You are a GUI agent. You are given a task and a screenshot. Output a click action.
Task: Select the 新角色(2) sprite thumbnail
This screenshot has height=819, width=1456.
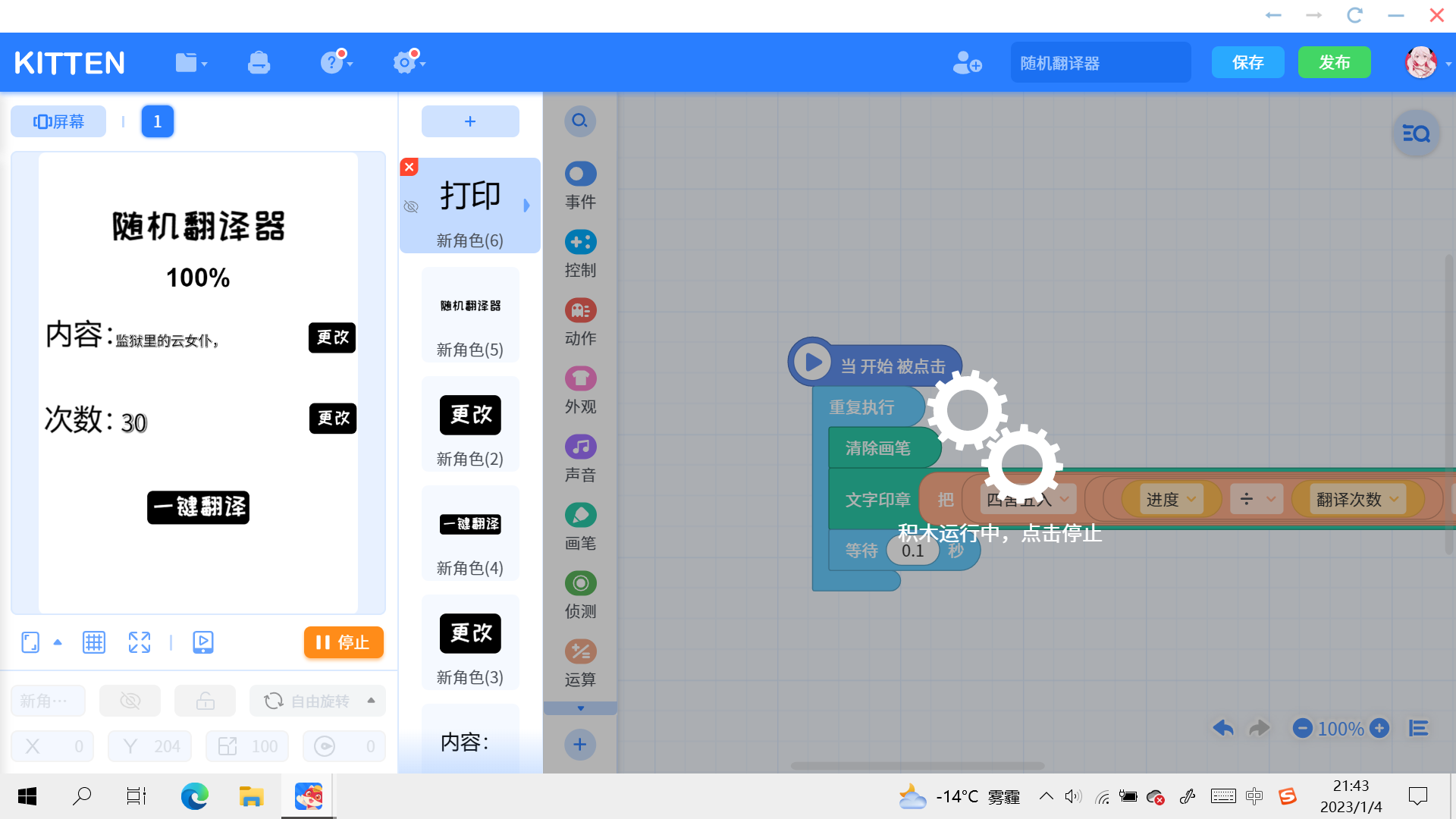[x=470, y=424]
